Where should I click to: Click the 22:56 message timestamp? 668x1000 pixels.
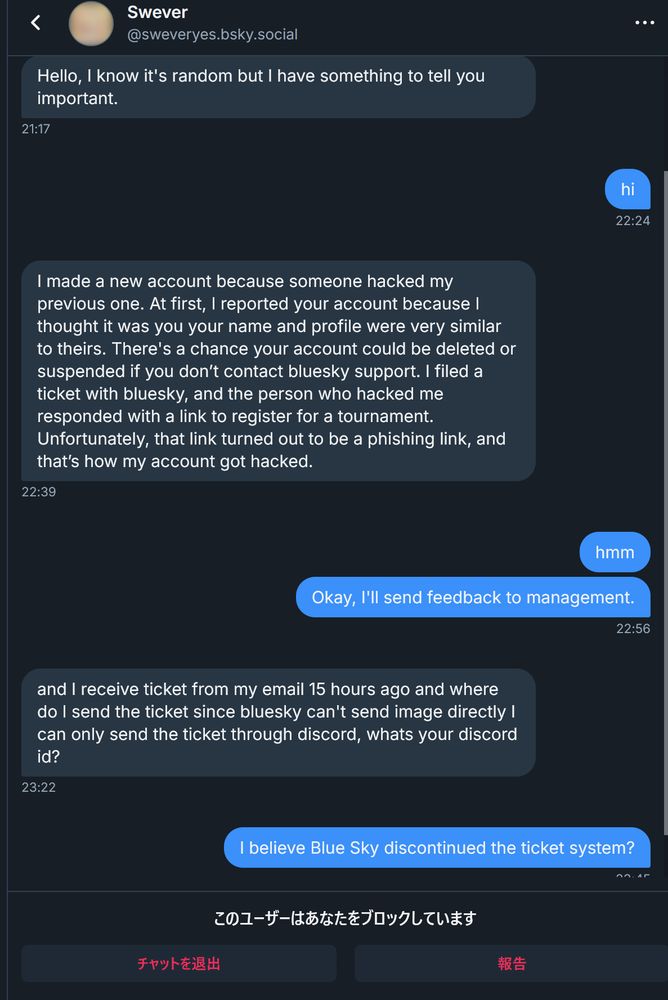(x=632, y=628)
